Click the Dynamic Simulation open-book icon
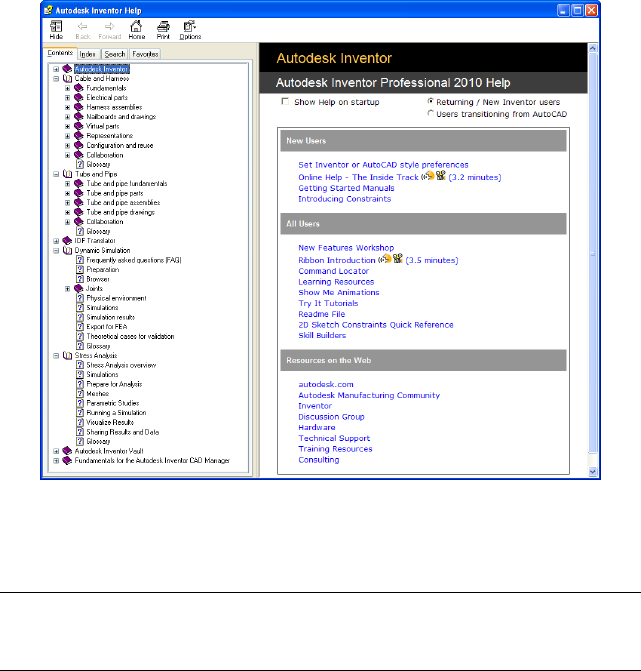641x671 pixels. click(x=67, y=250)
